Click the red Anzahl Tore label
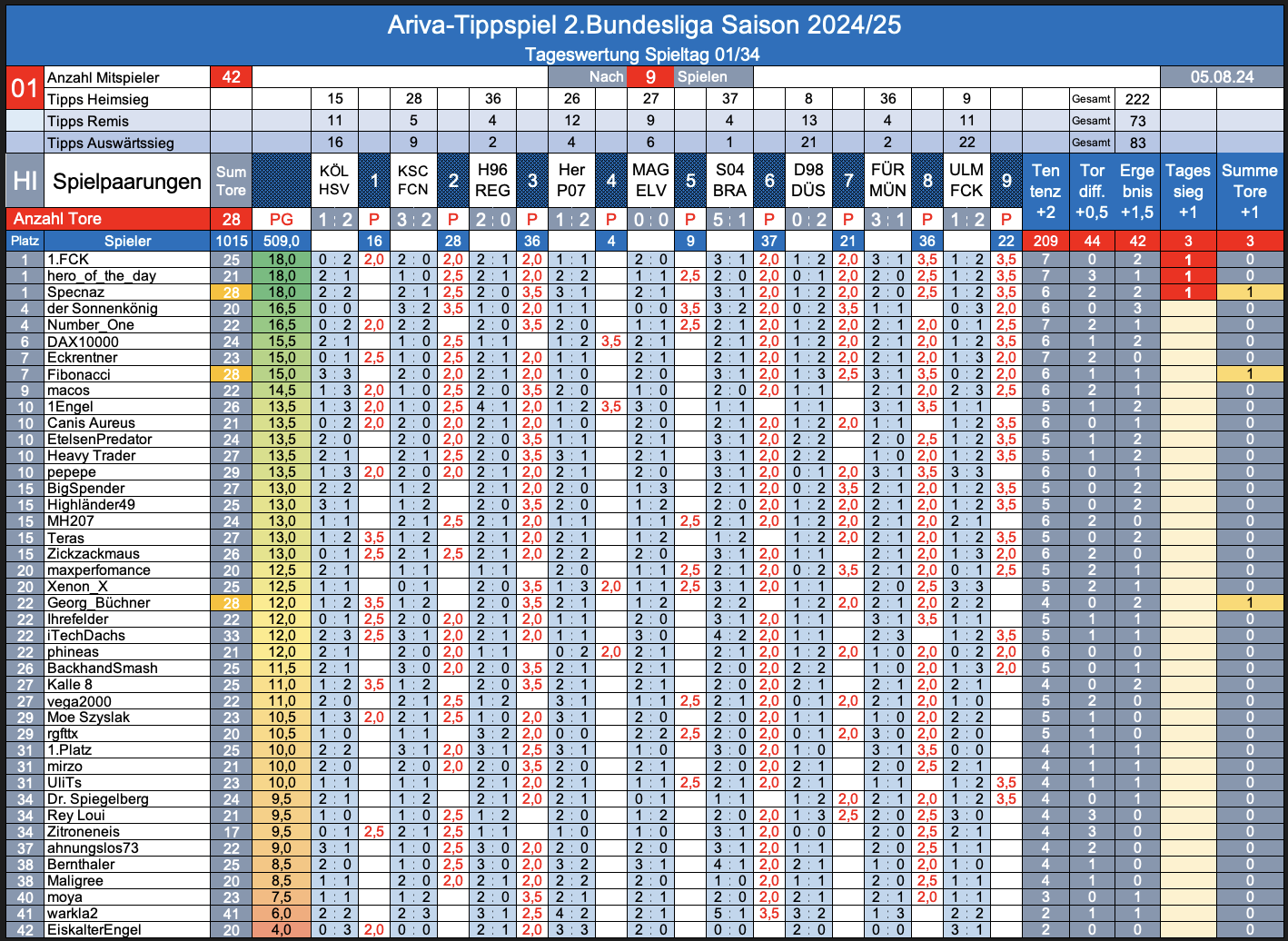 (108, 219)
